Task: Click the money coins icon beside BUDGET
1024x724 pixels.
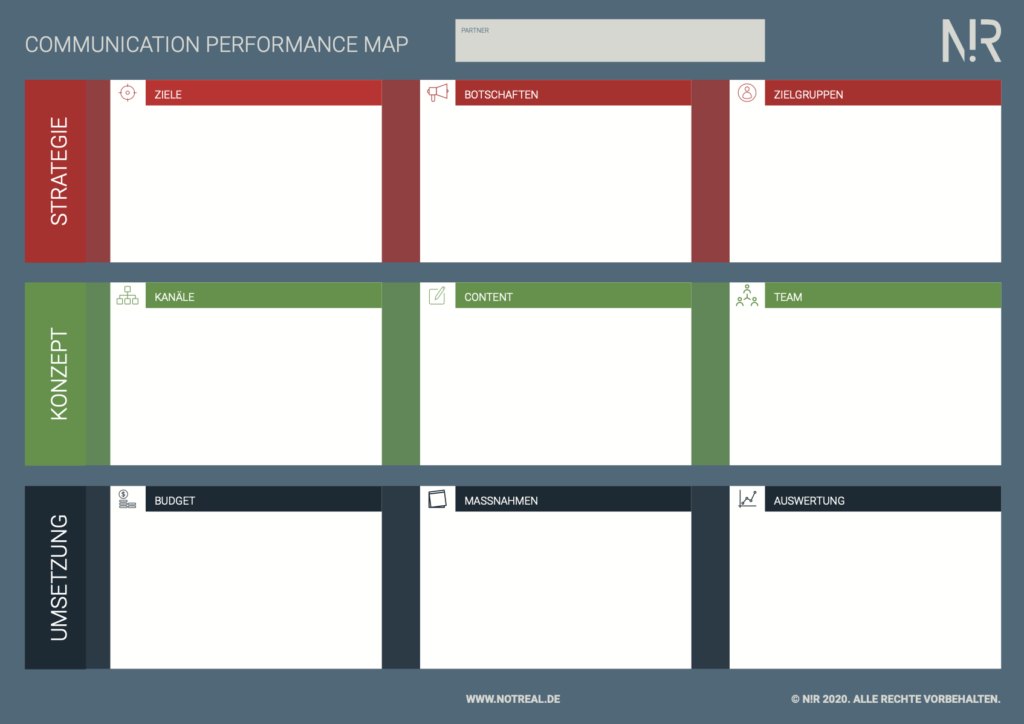Action: tap(127, 499)
